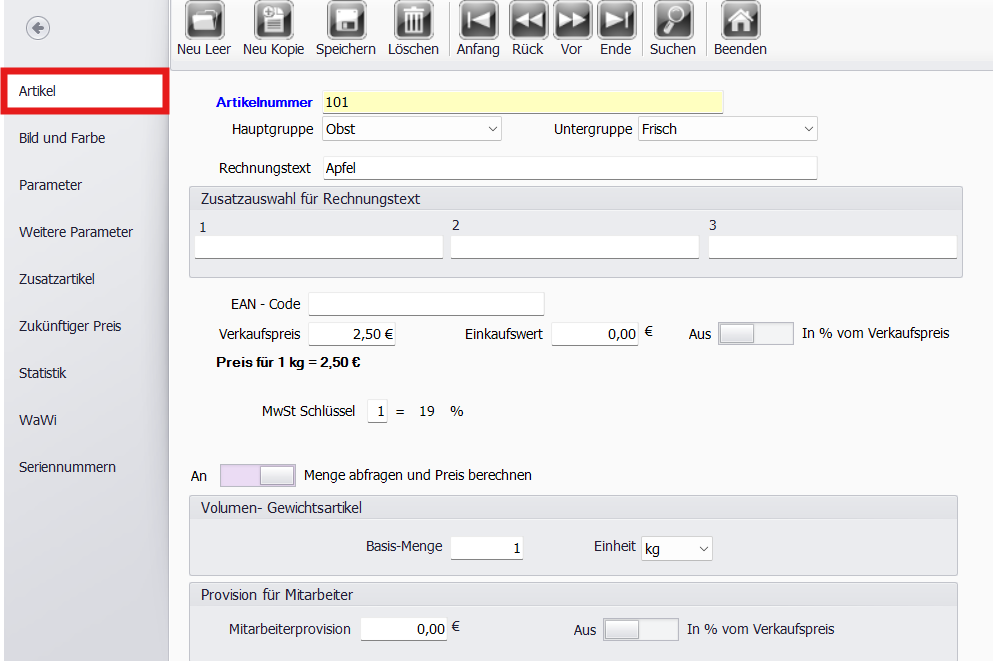This screenshot has height=661, width=993.
Task: Open search with Suchen magnifier icon
Action: pyautogui.click(x=673, y=21)
